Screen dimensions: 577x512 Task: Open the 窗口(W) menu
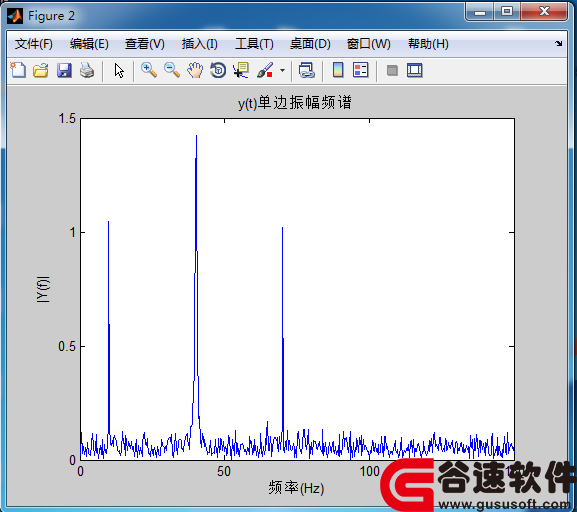[368, 44]
